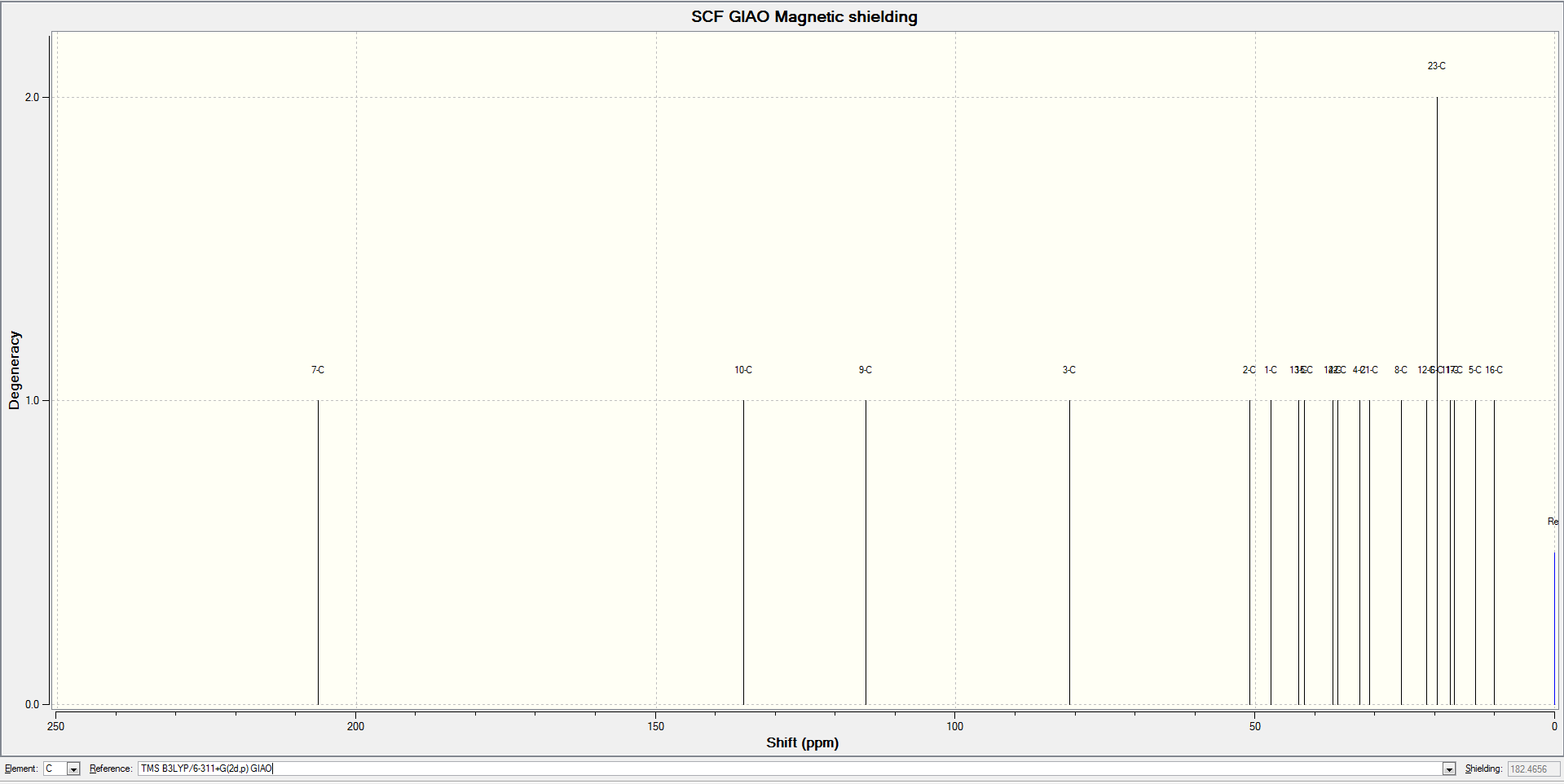Image resolution: width=1564 pixels, height=784 pixels.
Task: Click the 150 tick on the shift axis
Action: (655, 726)
